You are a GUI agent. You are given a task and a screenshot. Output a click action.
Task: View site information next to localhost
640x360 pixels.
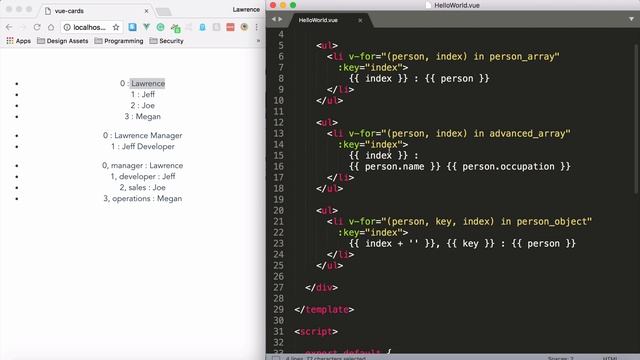tap(67, 27)
